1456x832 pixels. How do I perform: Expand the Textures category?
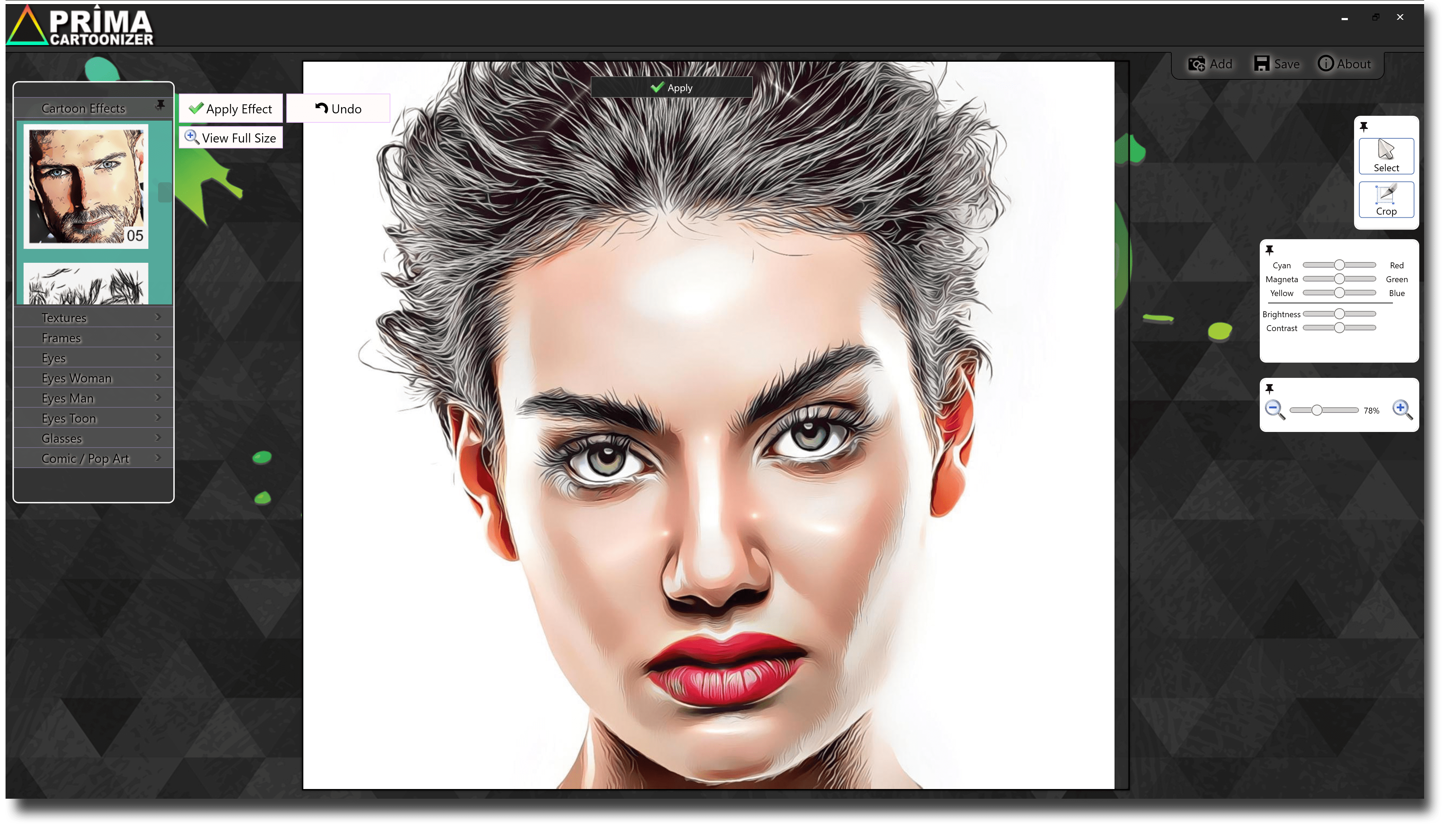click(93, 318)
